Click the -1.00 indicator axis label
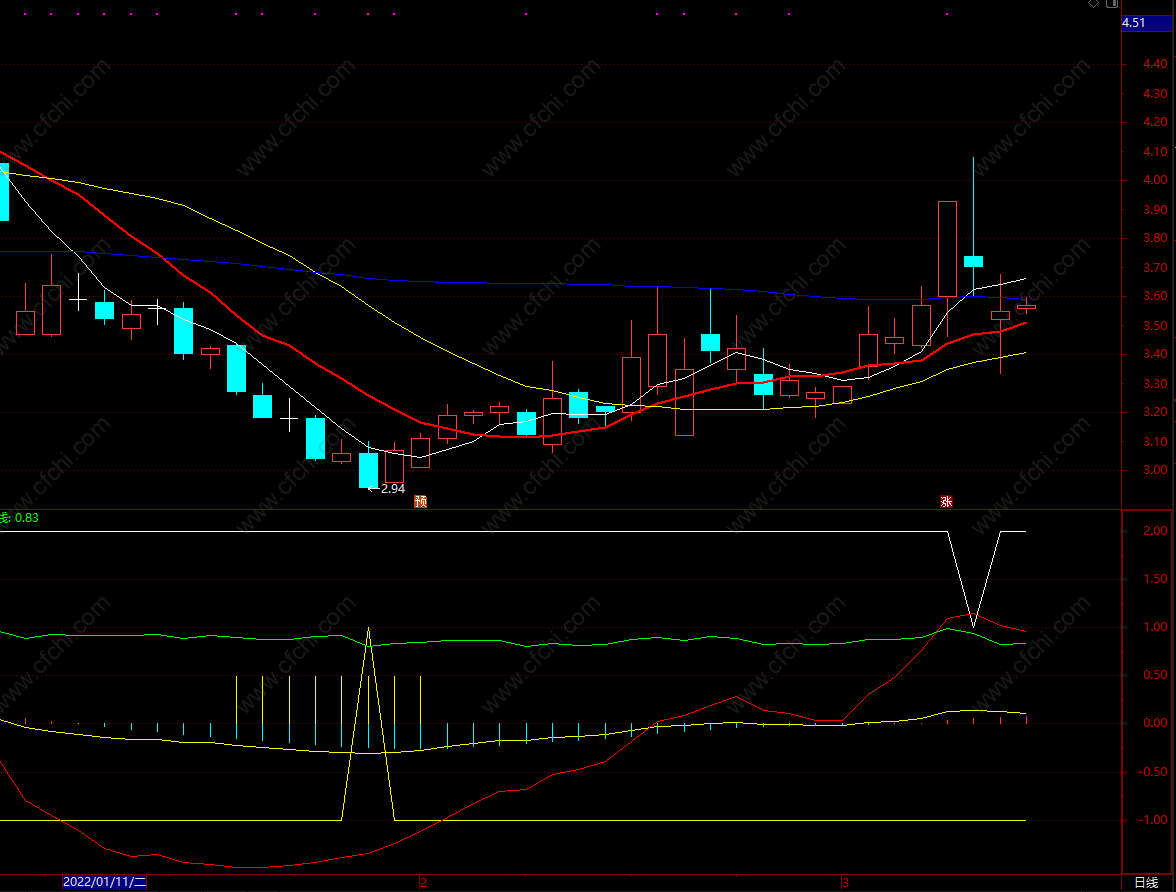Screen dimensions: 1176x892 (x=1154, y=819)
